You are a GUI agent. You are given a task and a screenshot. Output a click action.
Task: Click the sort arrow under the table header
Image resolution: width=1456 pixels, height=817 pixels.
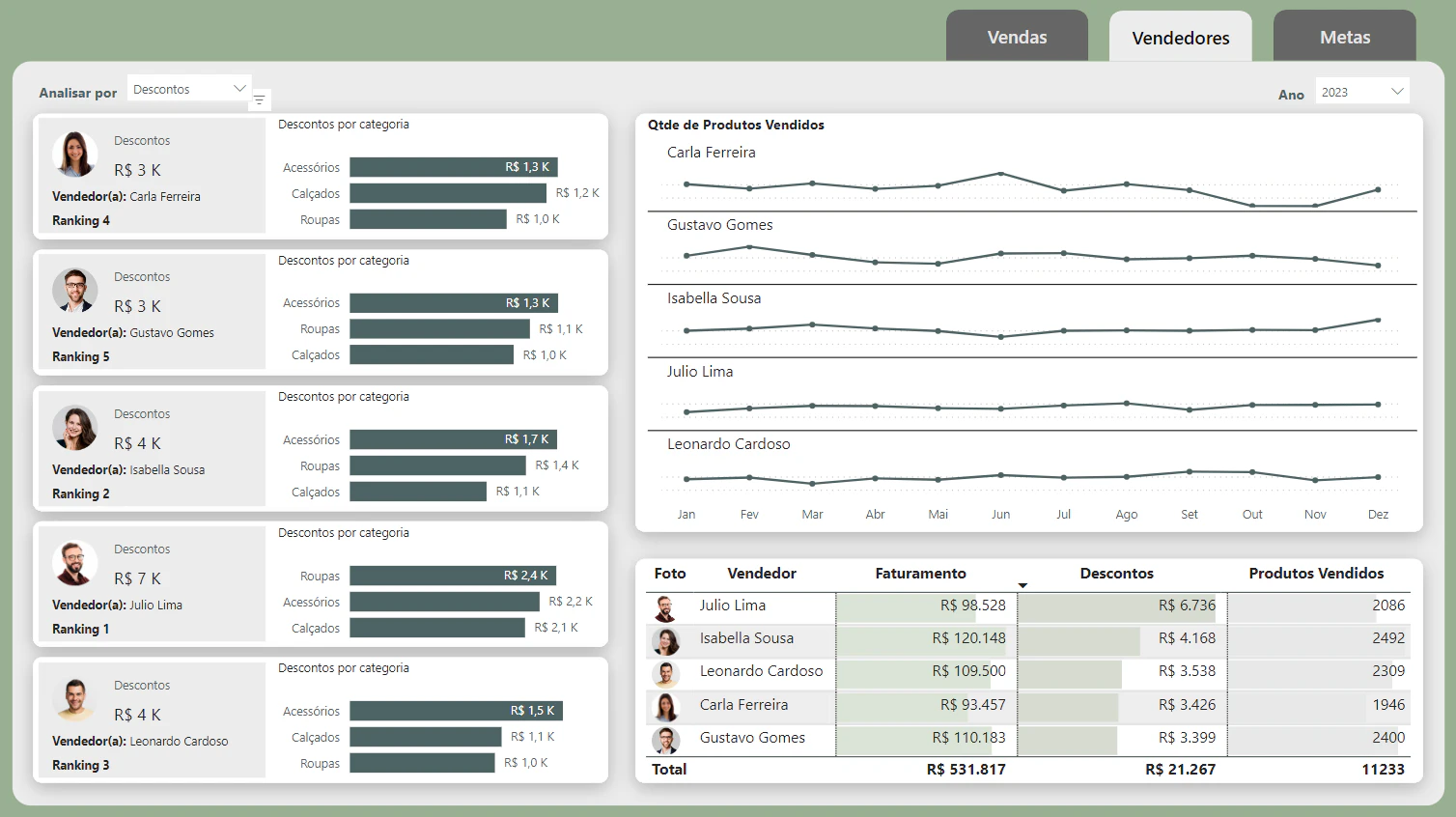(1022, 586)
